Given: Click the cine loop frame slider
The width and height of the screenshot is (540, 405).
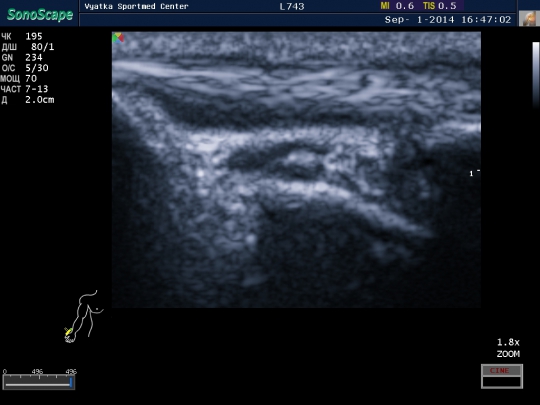Looking at the screenshot, I should point(39,382).
